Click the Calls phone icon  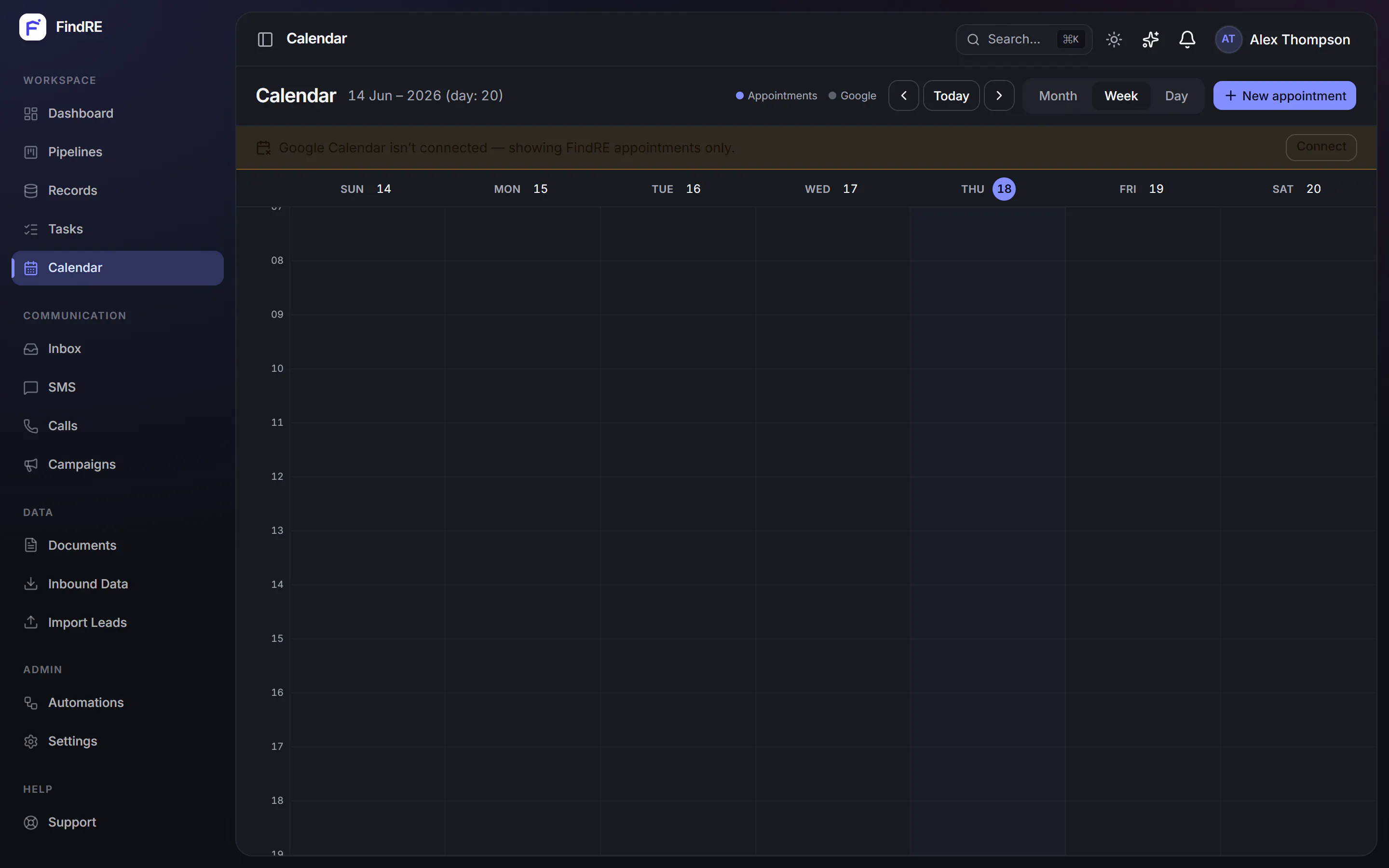click(31, 426)
